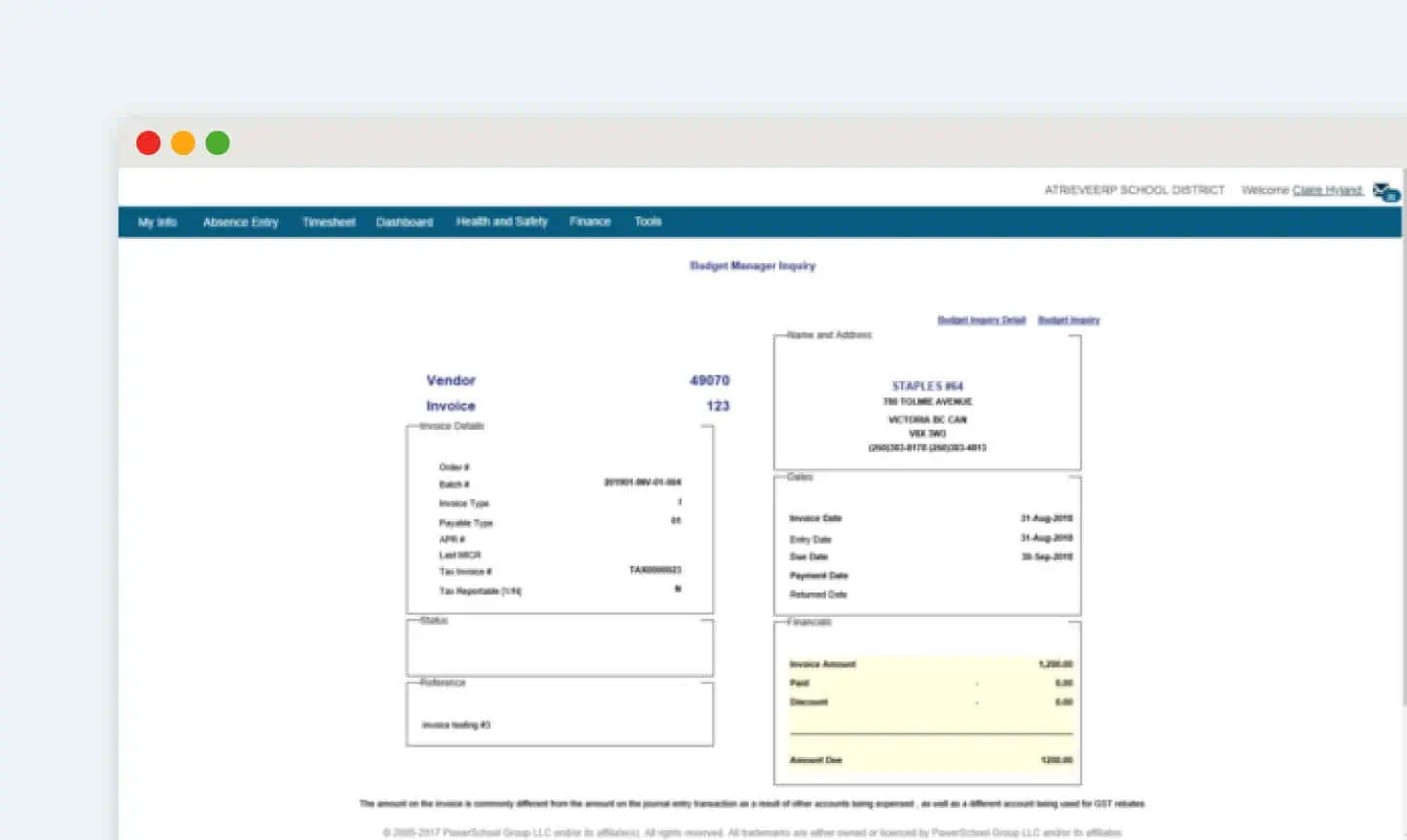Click the logout icon next to the envelope
The width and height of the screenshot is (1407, 840).
[1391, 195]
